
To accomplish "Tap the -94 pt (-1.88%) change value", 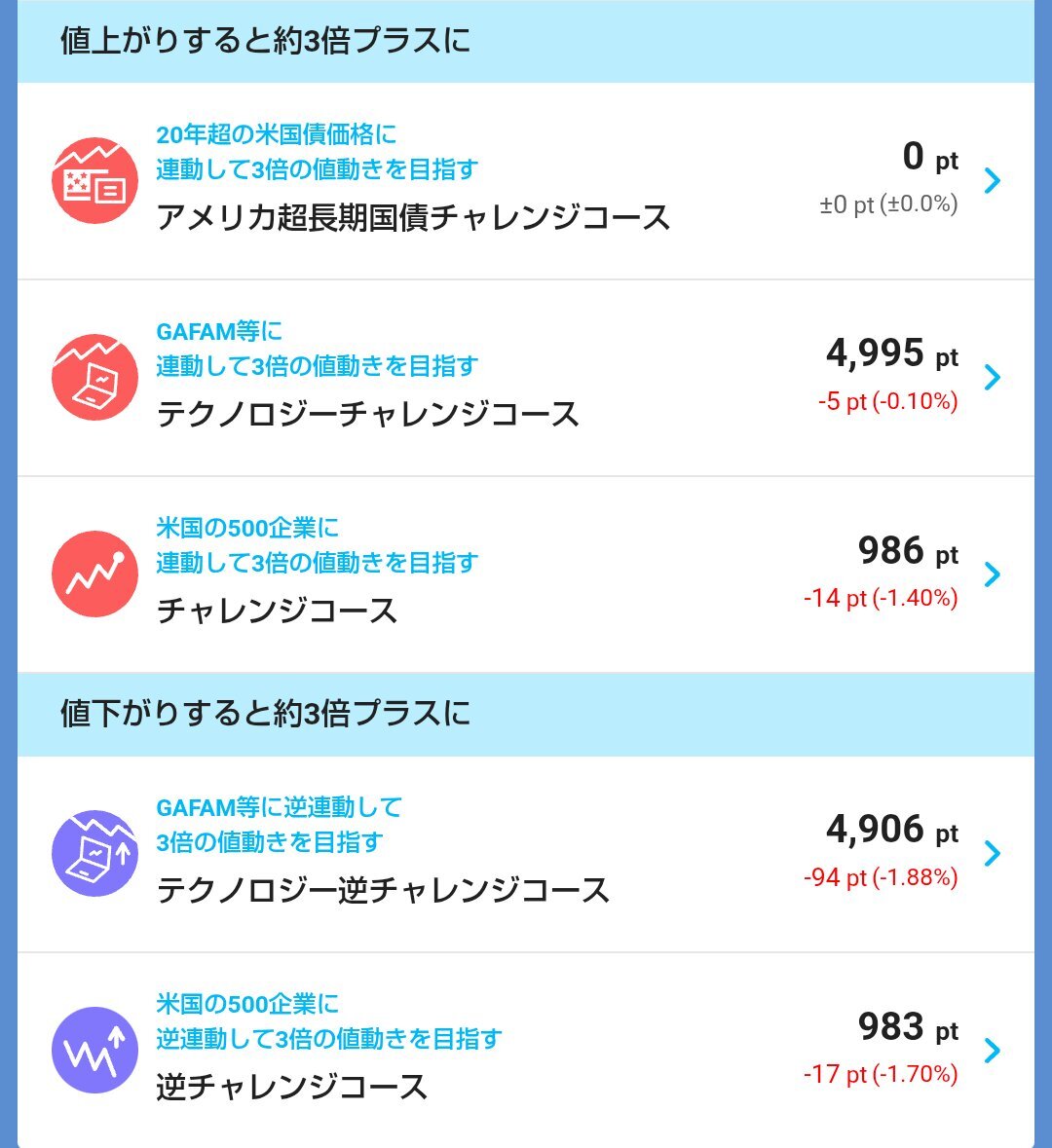I will coord(881,877).
